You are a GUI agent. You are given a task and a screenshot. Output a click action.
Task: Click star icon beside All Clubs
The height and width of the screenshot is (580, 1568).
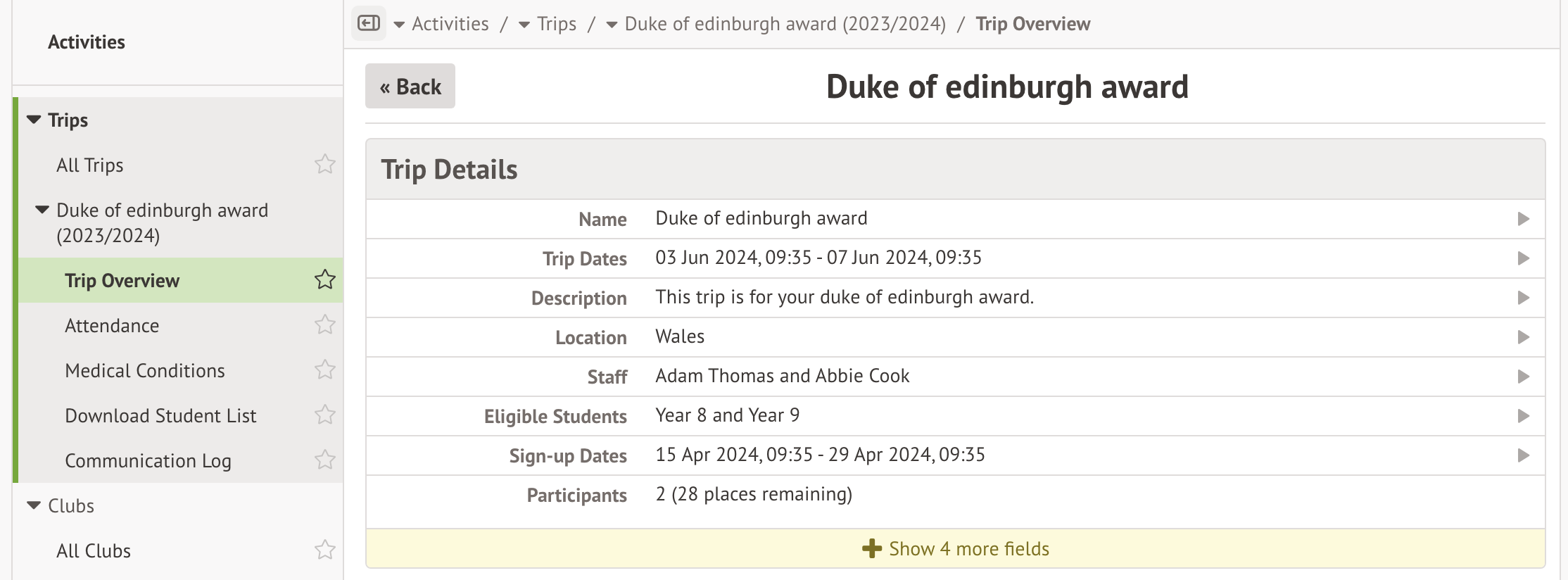[324, 550]
